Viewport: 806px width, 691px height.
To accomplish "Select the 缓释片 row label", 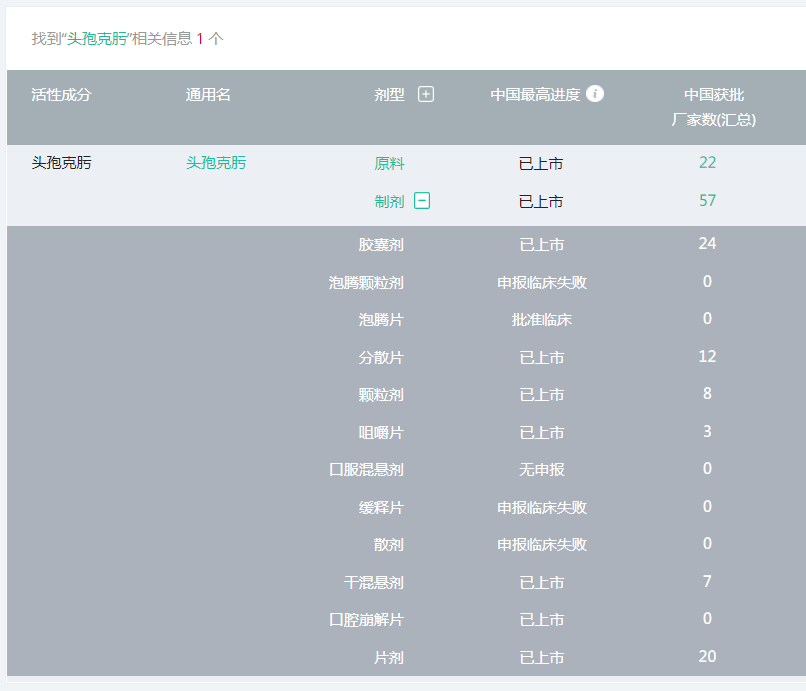I will click(381, 507).
